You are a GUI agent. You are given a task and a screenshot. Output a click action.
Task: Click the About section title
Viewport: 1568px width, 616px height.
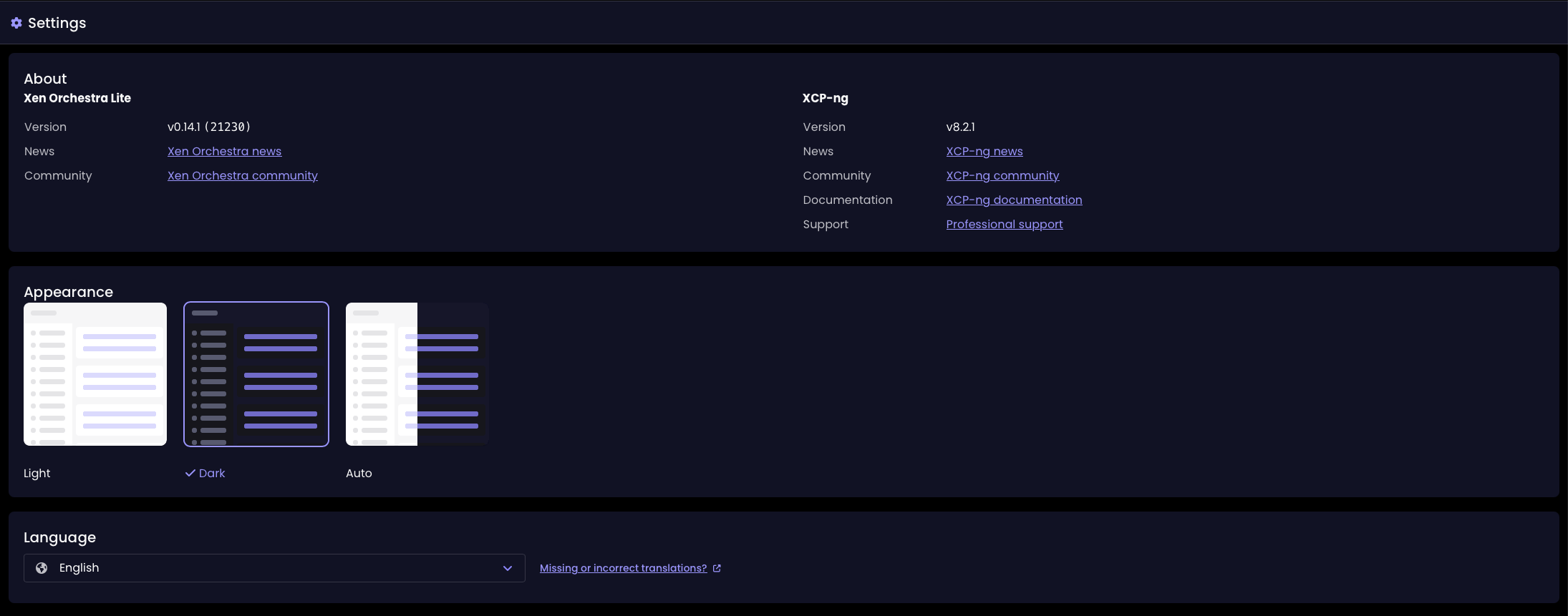point(45,79)
